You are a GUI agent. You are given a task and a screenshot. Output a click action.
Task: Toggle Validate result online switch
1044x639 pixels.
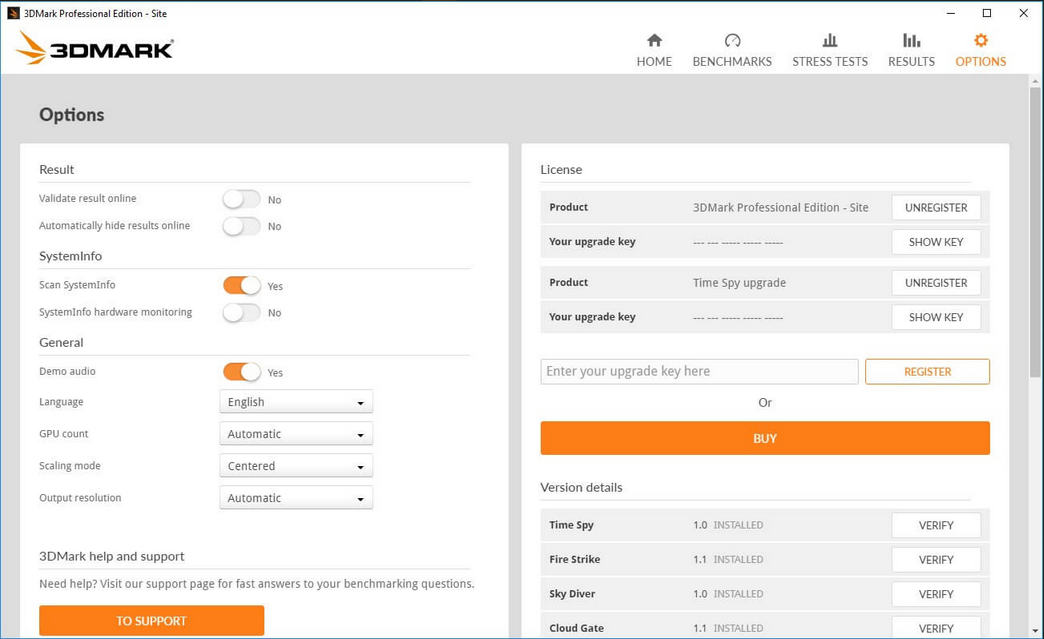pyautogui.click(x=242, y=199)
